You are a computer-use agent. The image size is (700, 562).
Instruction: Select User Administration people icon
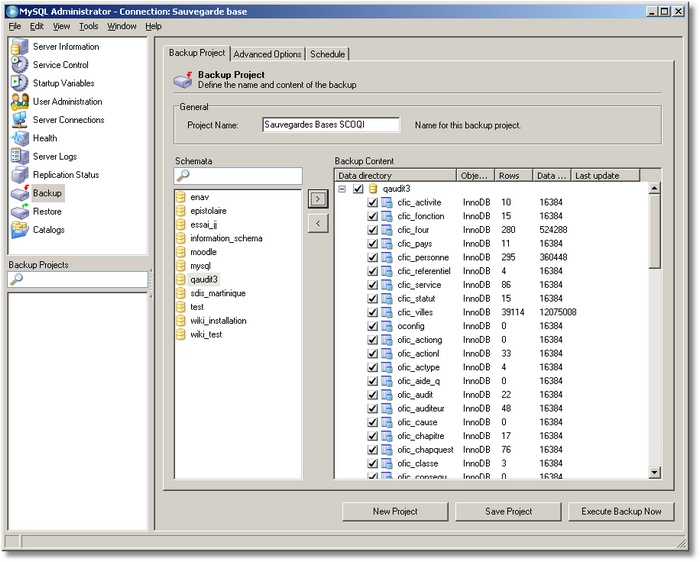[20, 102]
